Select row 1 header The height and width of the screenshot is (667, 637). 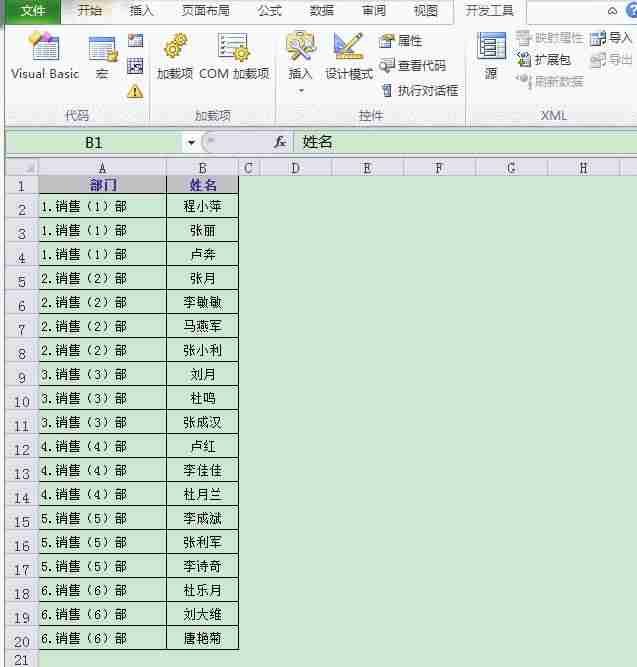pyautogui.click(x=22, y=185)
